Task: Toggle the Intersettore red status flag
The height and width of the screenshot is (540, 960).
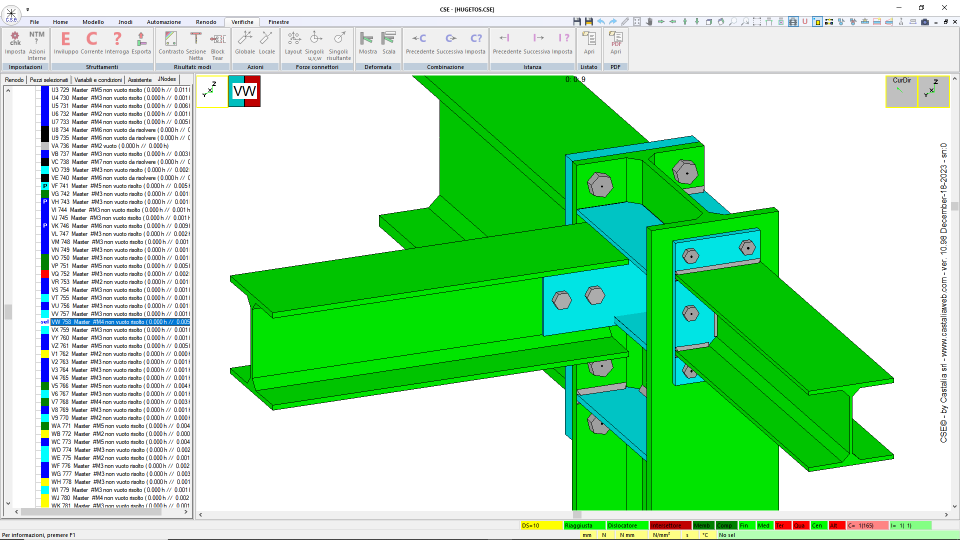Action: 670,526
